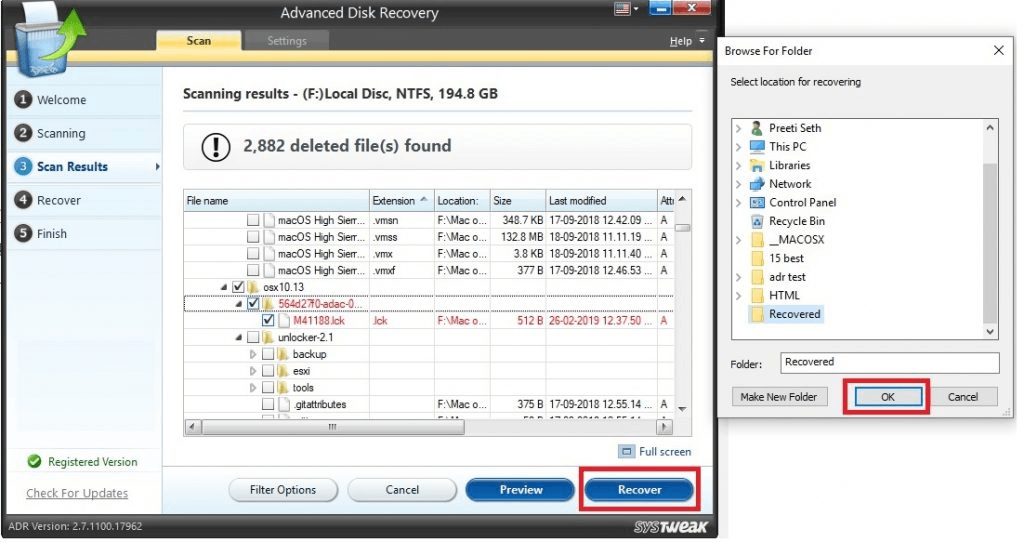Click the Registered Version green check icon
This screenshot has width=1024, height=542.
click(x=35, y=462)
